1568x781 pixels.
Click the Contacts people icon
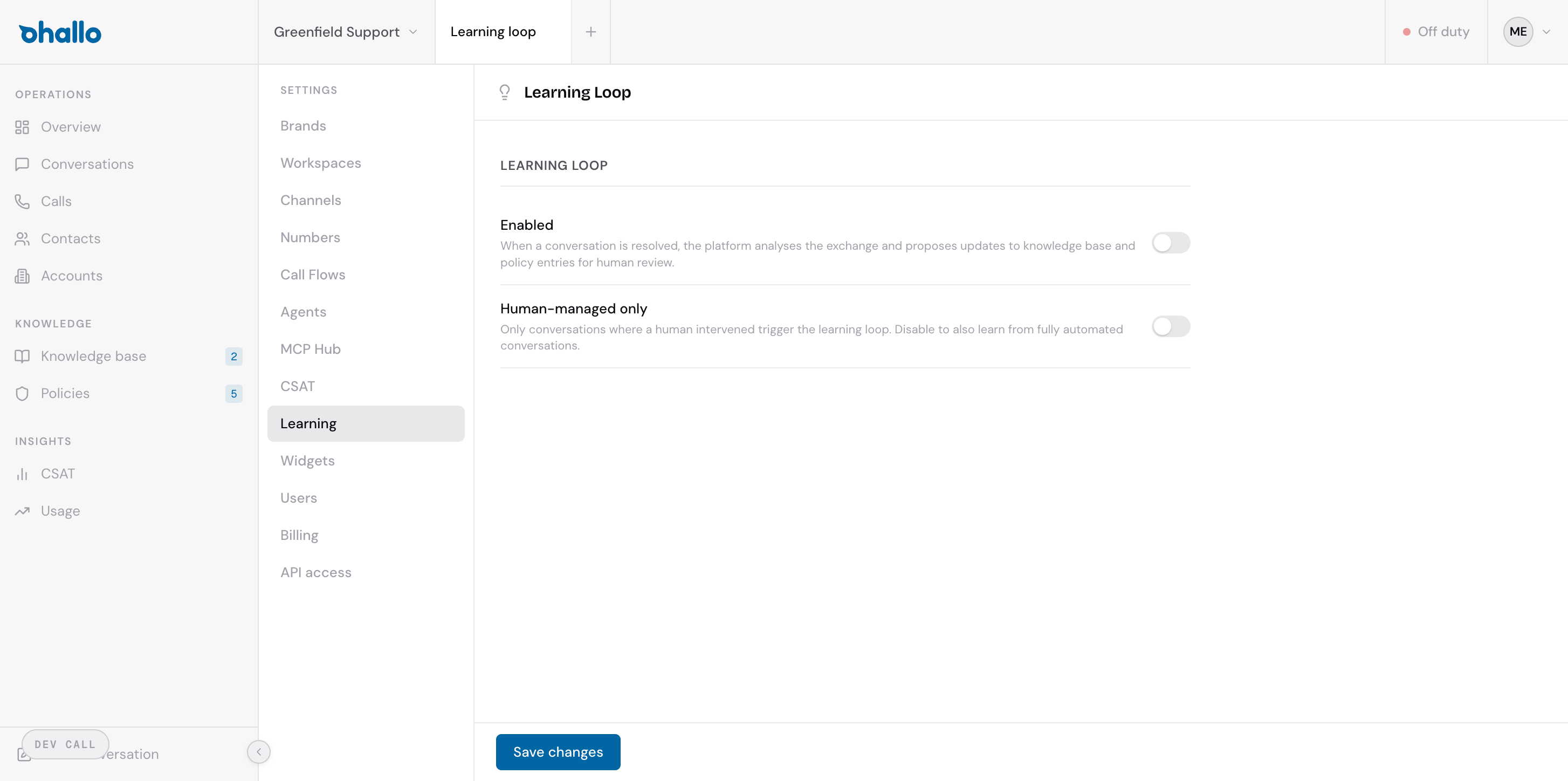(22, 238)
